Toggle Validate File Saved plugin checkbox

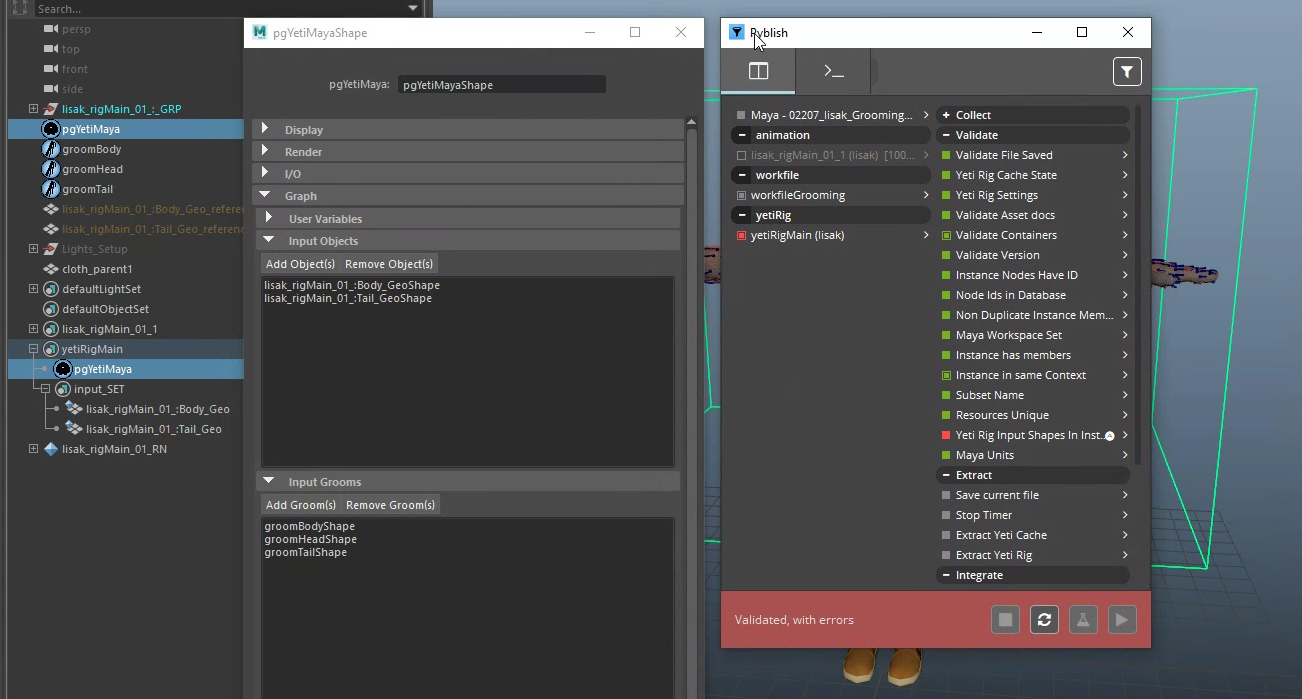946,155
